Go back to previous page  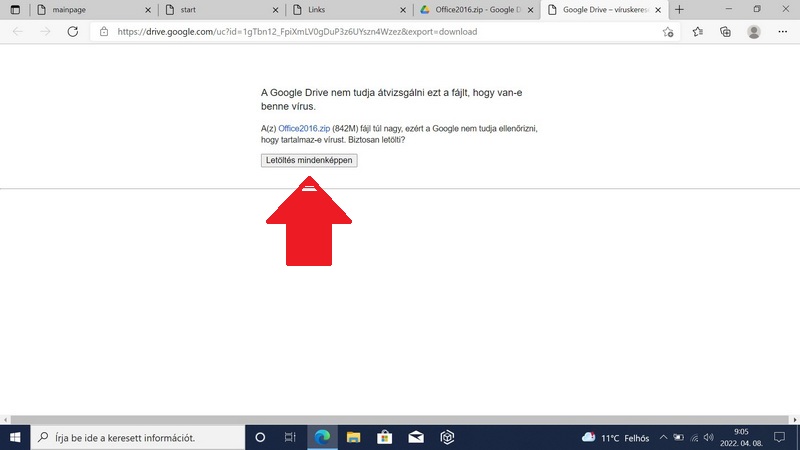(18, 32)
